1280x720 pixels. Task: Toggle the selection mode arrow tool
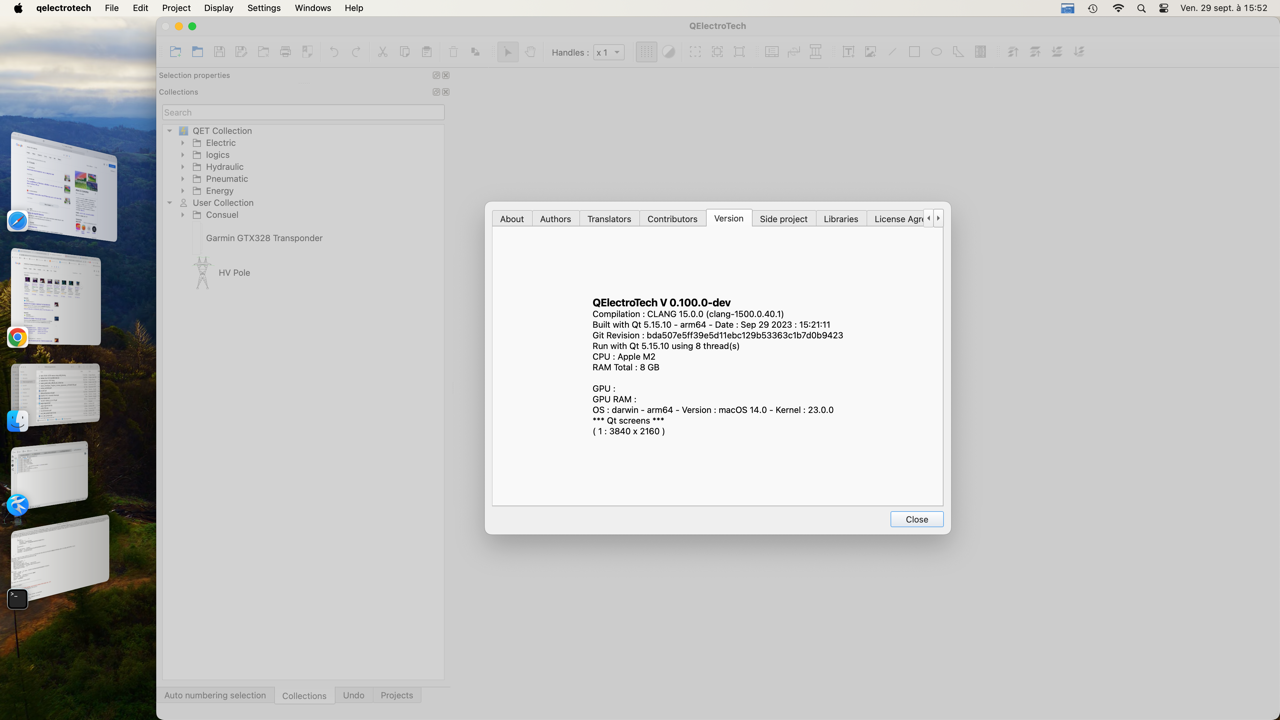(x=507, y=52)
